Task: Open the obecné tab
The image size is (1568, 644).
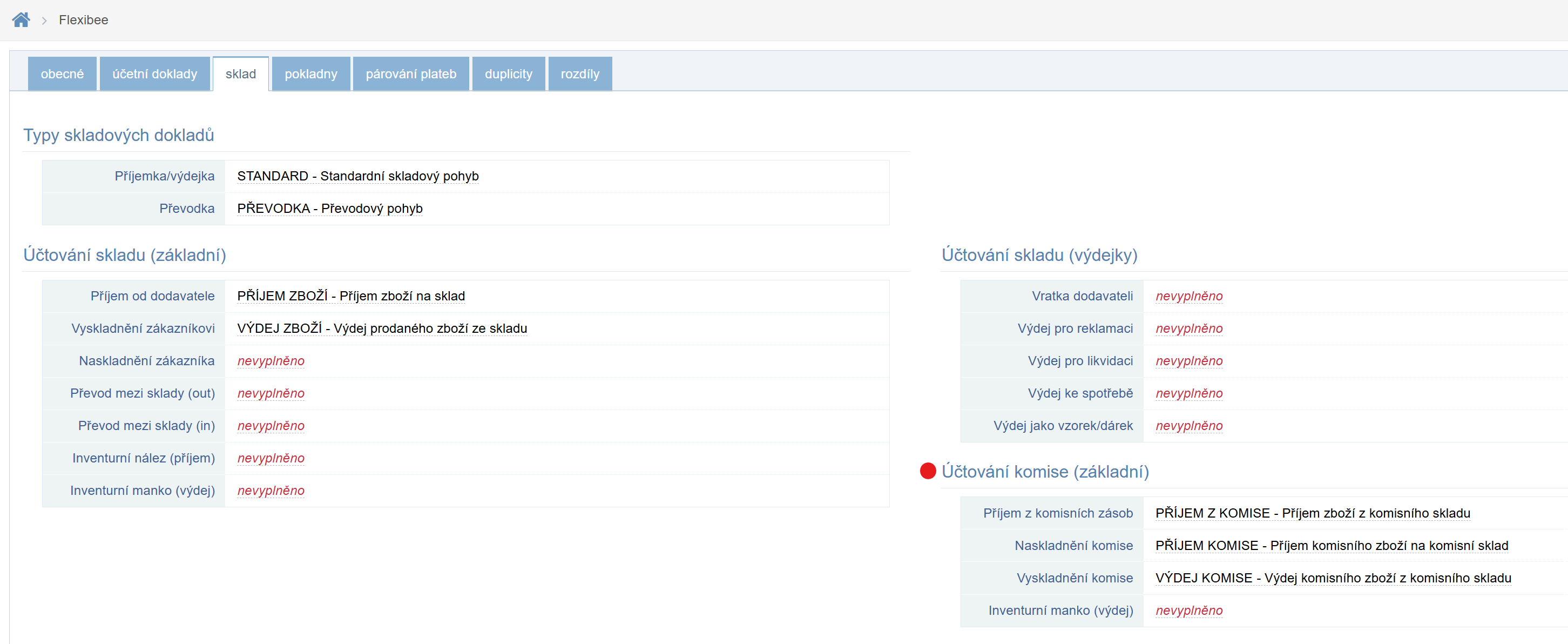Action: point(62,73)
